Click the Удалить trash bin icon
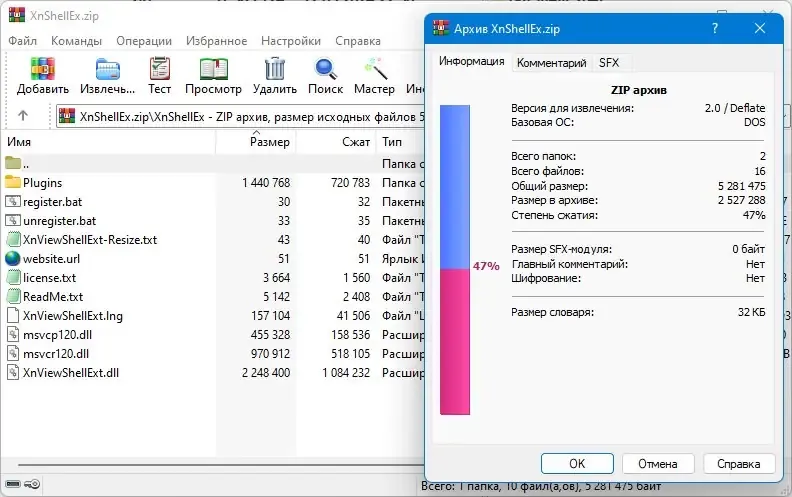 [275, 69]
